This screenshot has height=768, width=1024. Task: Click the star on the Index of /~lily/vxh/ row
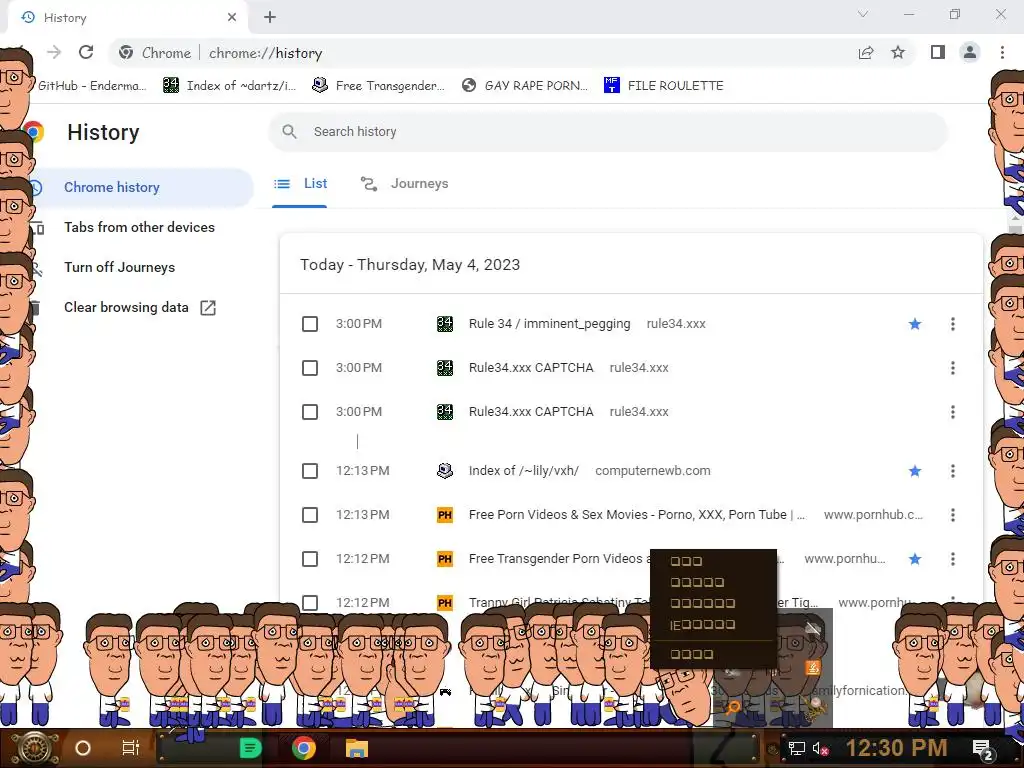click(915, 471)
